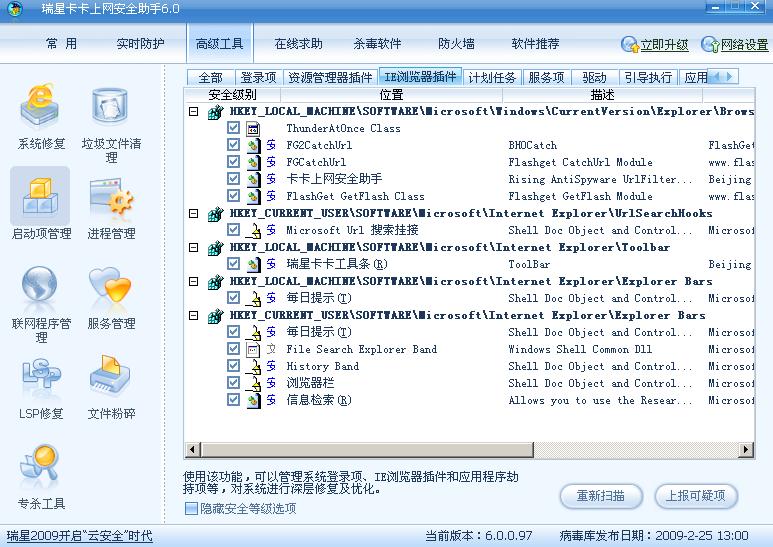This screenshot has height=547, width=773.
Task: Click the safety mark beside FlashGet GetFlash Class
Action: pyautogui.click(x=271, y=196)
